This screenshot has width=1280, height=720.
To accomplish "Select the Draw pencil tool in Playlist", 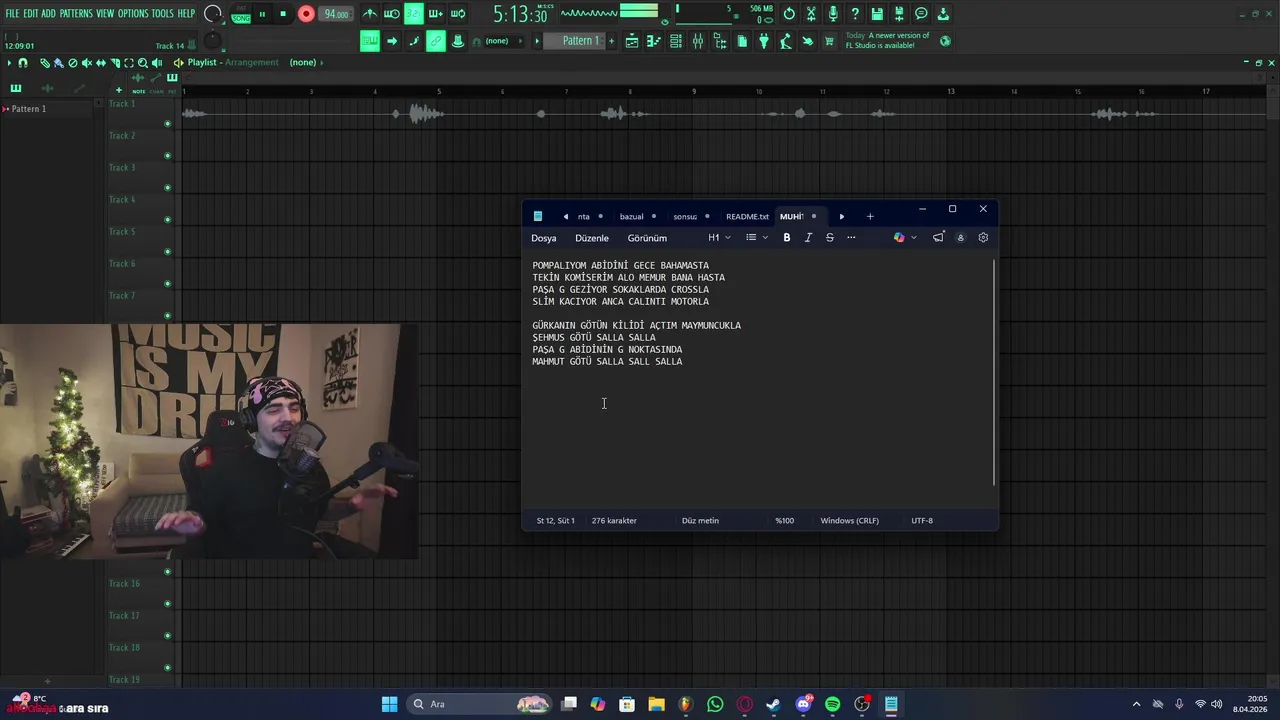I will coord(45,63).
